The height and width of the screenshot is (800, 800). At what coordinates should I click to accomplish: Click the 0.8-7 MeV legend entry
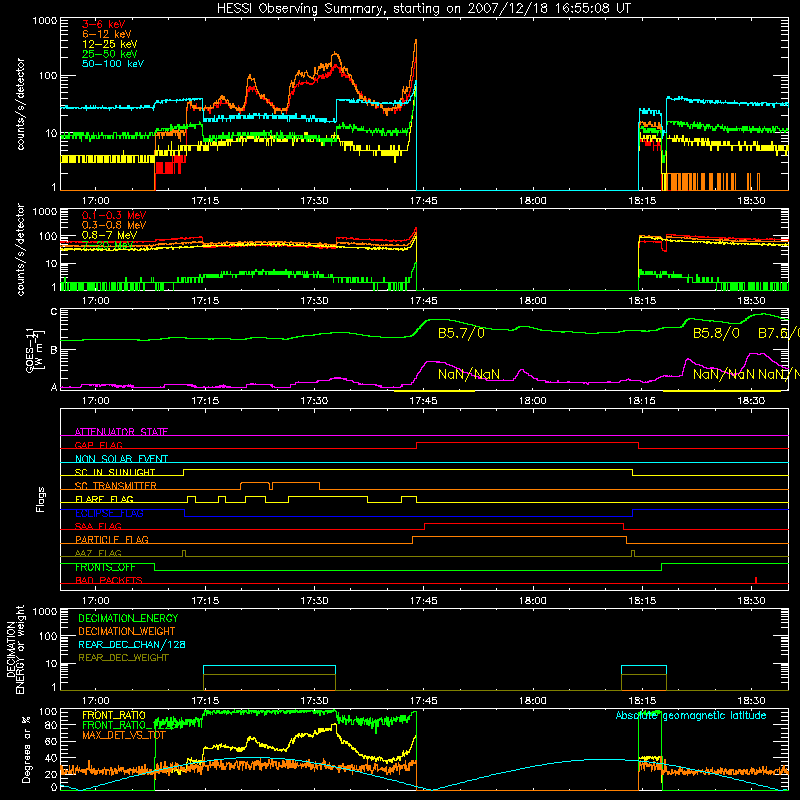tap(109, 235)
